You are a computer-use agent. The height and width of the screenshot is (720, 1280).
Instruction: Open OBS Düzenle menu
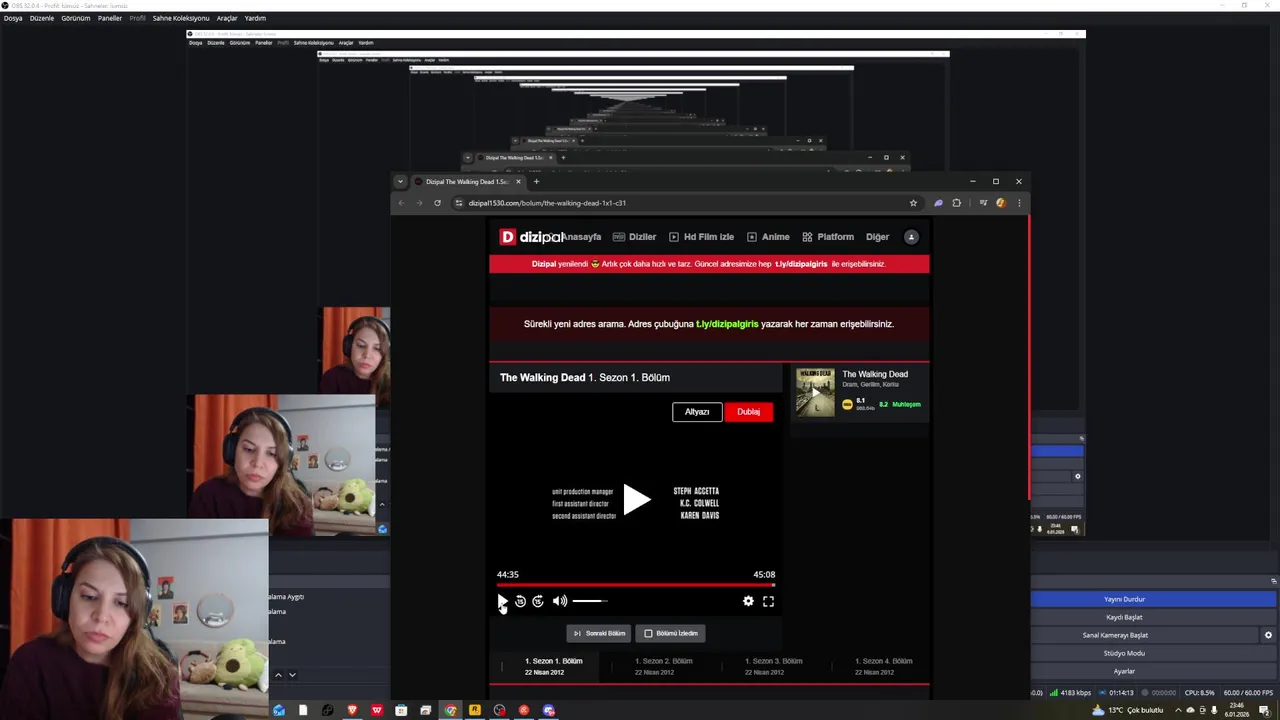[x=42, y=18]
